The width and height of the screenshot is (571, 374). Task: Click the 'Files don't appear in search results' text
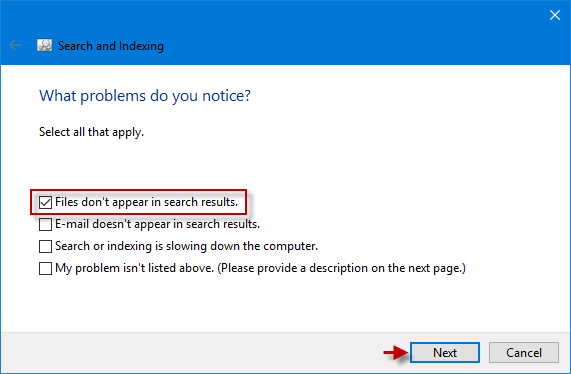pyautogui.click(x=146, y=202)
